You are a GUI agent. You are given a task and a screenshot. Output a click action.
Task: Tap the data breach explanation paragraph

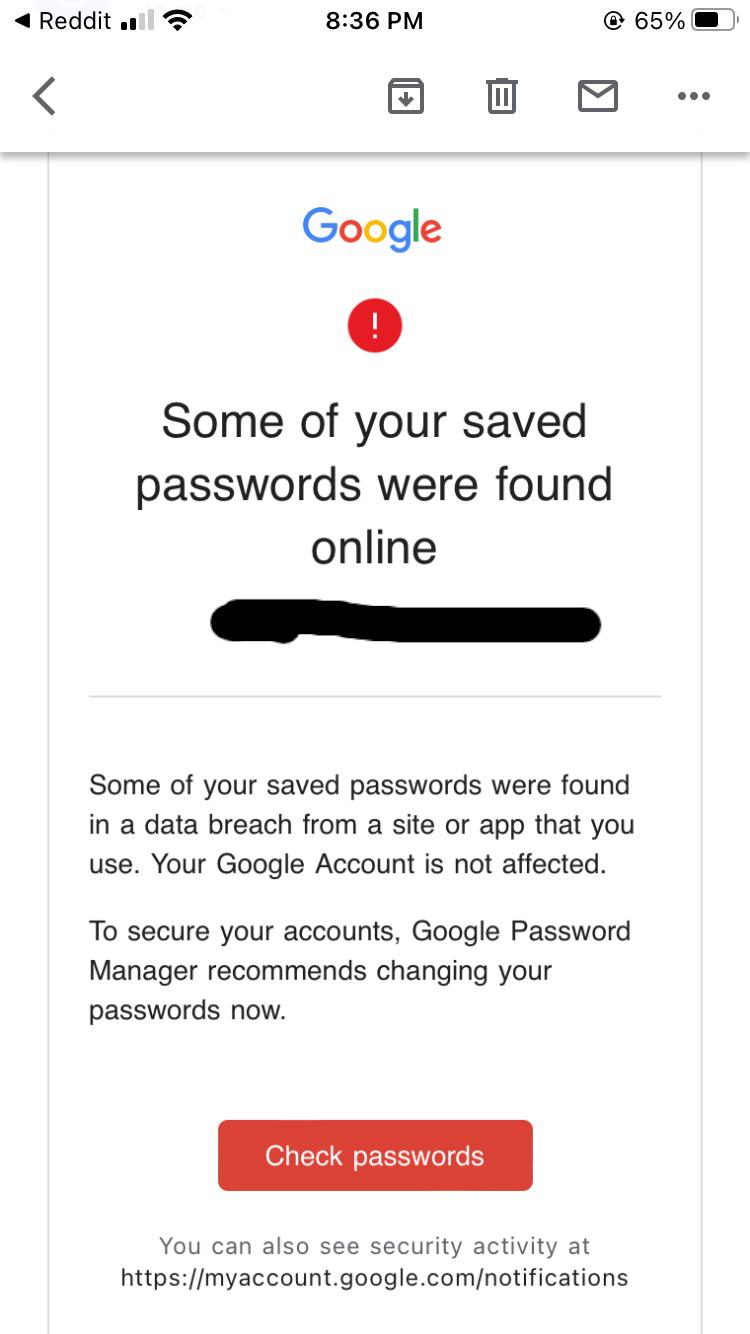(360, 824)
